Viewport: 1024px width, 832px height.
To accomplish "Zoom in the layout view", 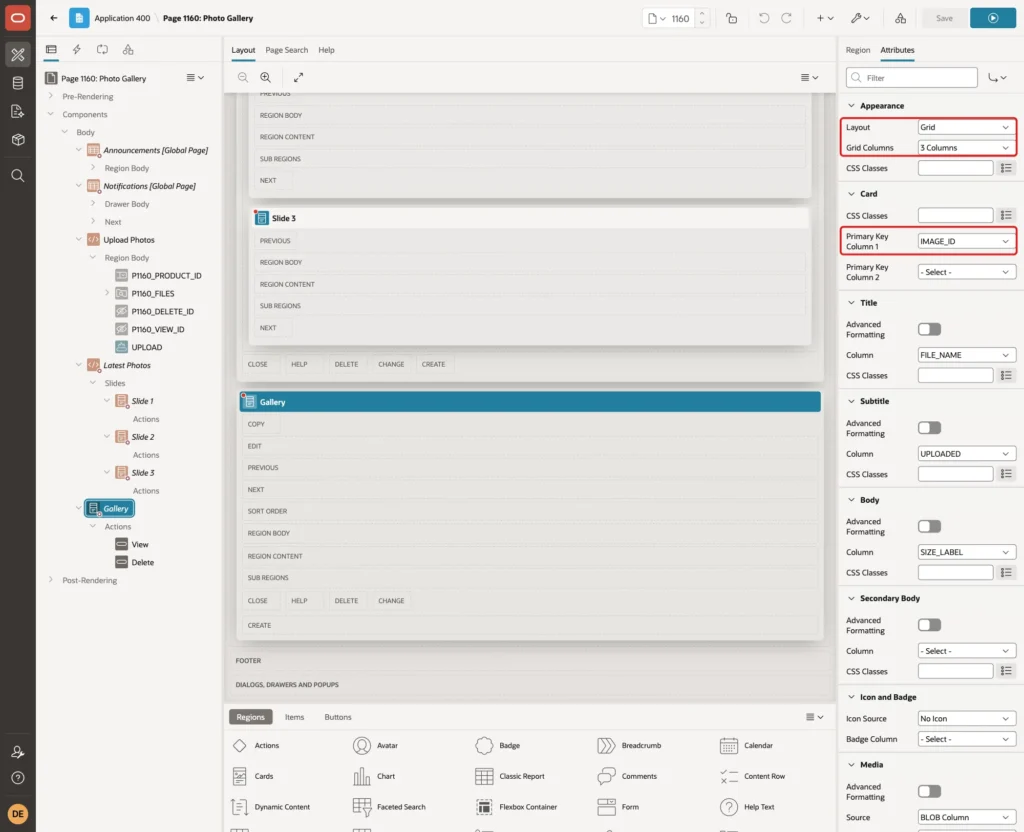I will coord(266,77).
